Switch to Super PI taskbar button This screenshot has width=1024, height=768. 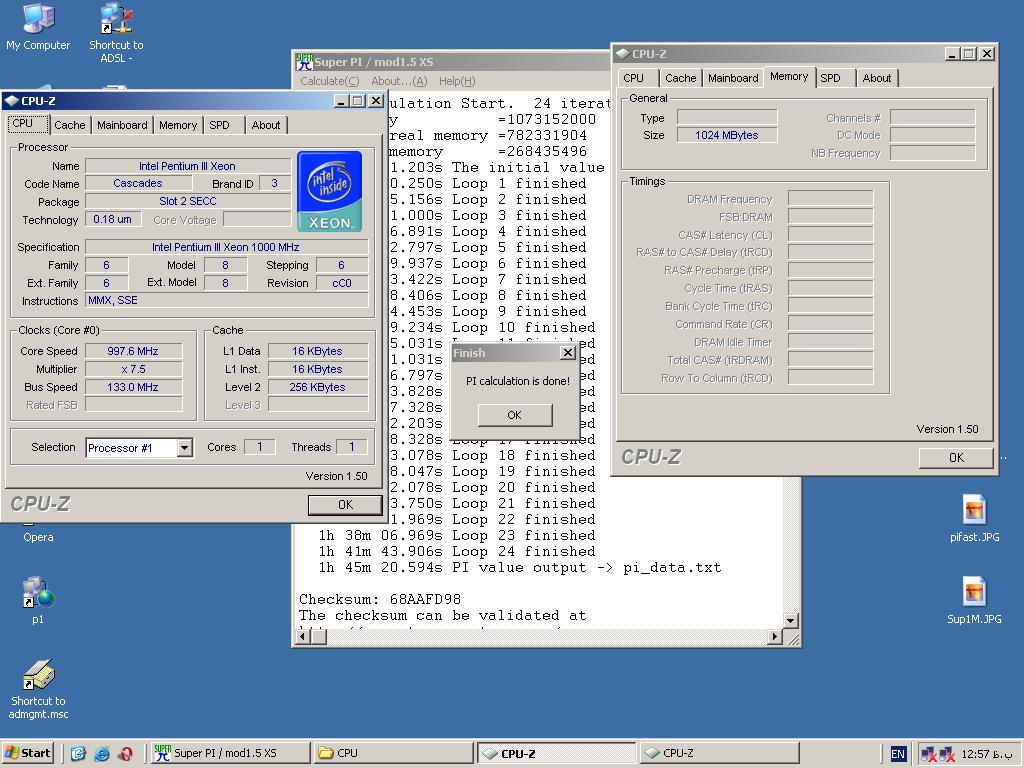click(x=231, y=753)
